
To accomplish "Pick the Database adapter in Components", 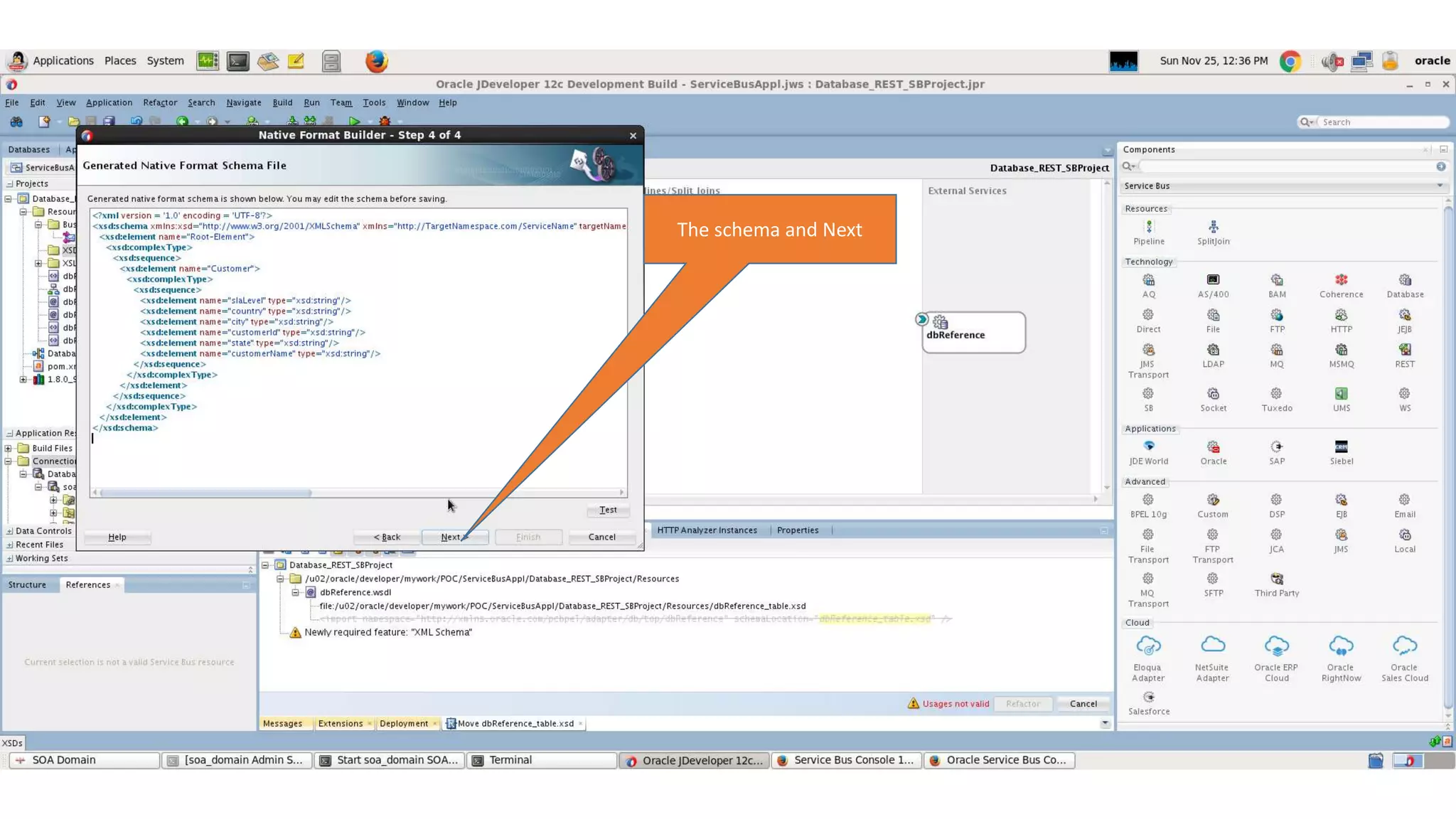I will click(1405, 281).
